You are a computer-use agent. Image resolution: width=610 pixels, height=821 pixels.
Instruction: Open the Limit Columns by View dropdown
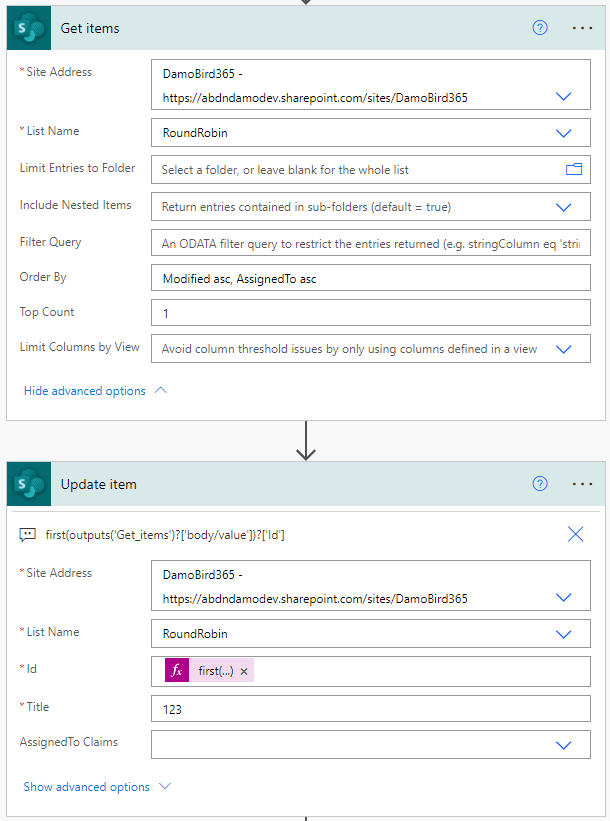563,349
